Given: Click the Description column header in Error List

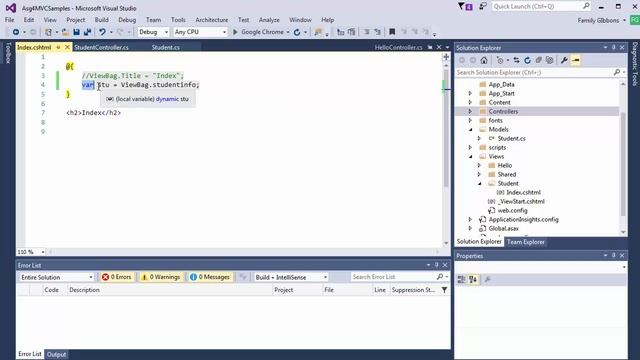Looking at the screenshot, I should click(x=84, y=290).
